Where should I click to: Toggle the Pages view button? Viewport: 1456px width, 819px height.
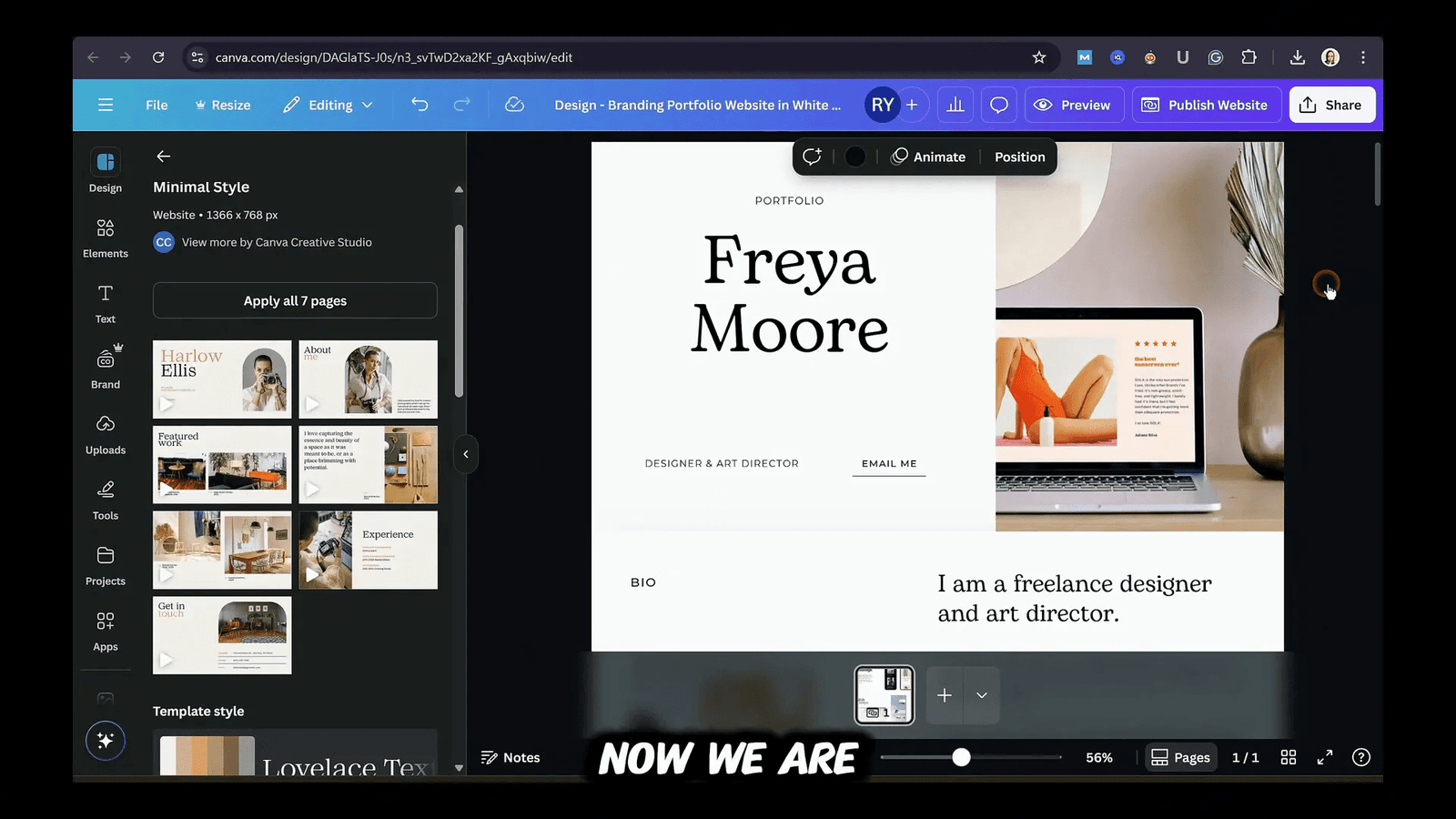coord(1180,757)
